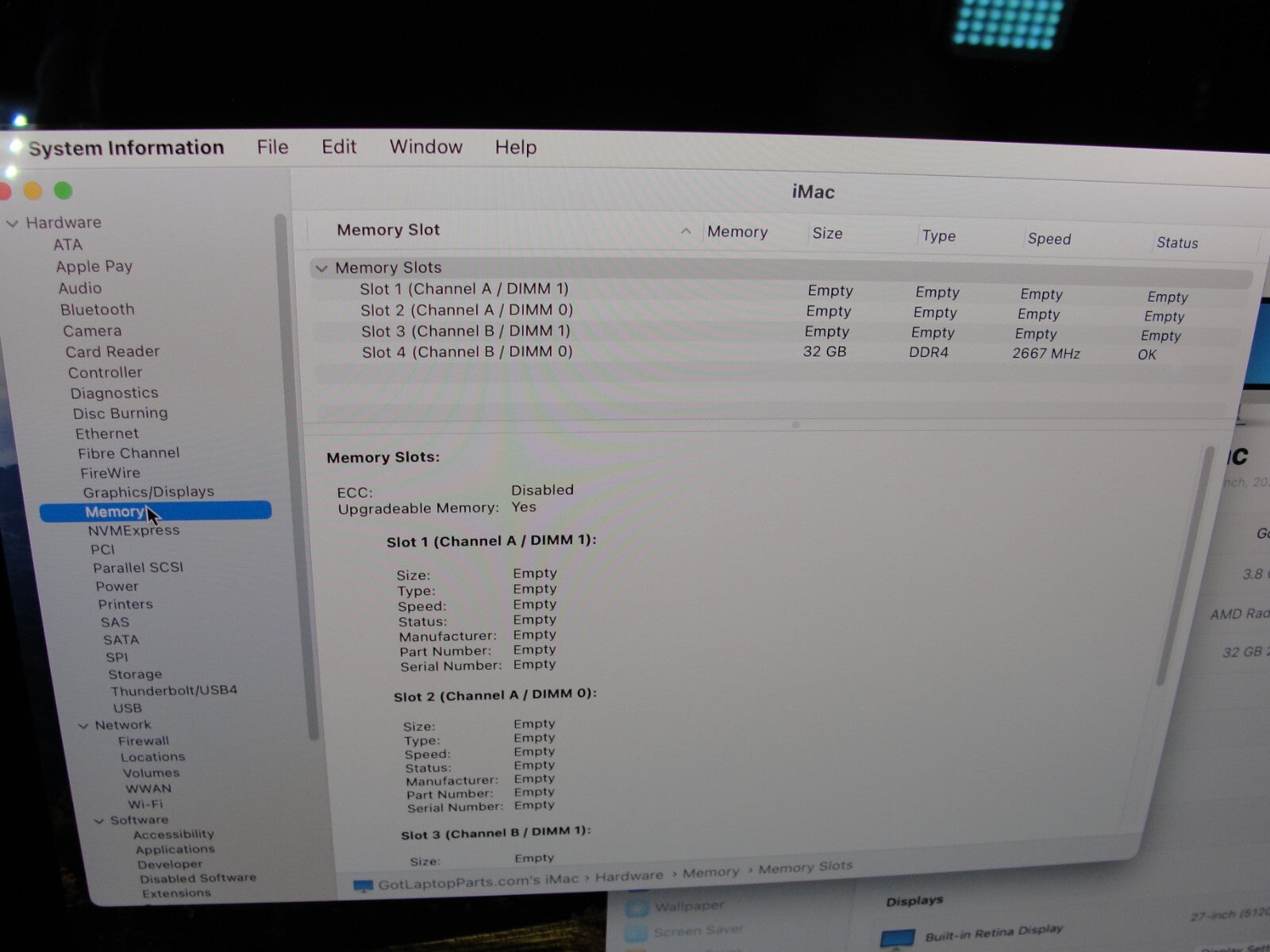Open the Window menu

(x=425, y=148)
